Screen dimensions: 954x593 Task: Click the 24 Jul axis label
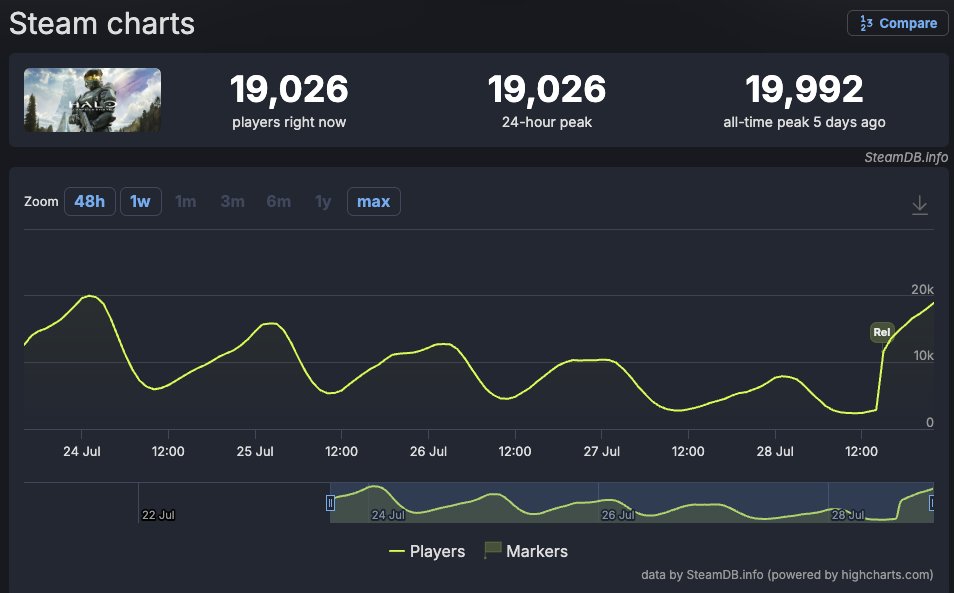point(82,451)
